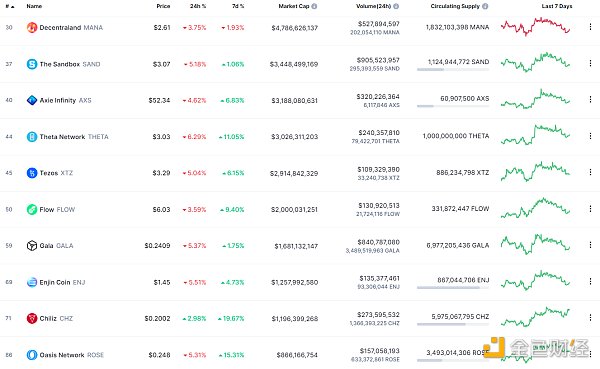Click the Axie Infinity coin icon

click(x=32, y=100)
